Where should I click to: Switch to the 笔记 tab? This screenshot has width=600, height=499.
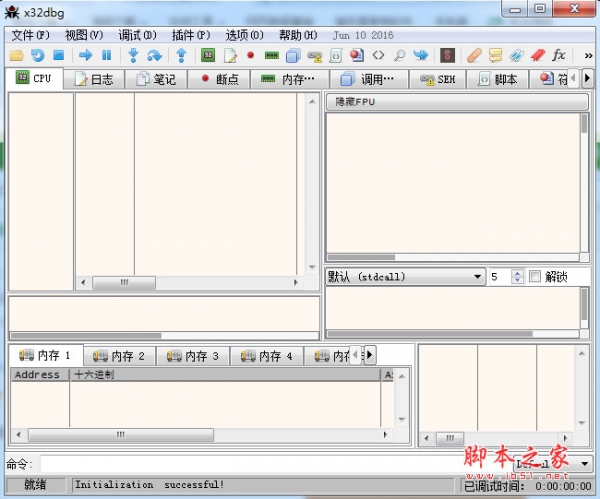pyautogui.click(x=156, y=79)
